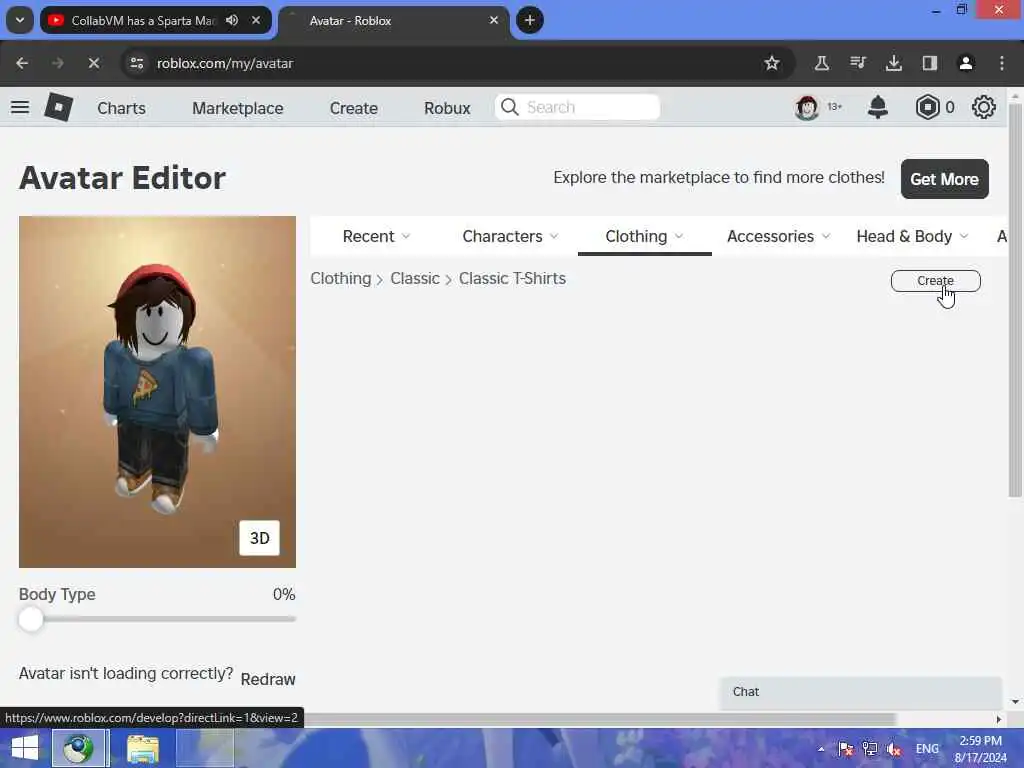
Task: Open the notifications bell
Action: [x=877, y=107]
